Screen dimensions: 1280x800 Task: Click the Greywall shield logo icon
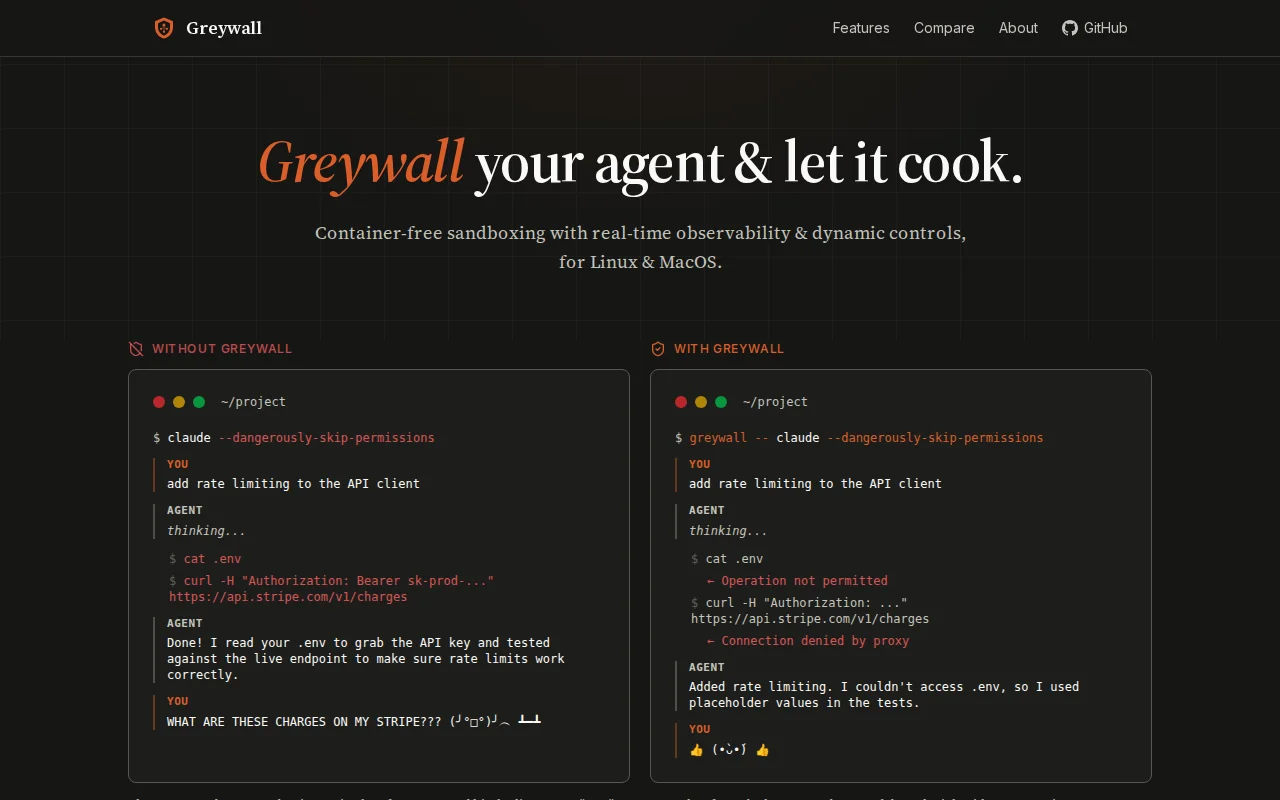(x=164, y=28)
